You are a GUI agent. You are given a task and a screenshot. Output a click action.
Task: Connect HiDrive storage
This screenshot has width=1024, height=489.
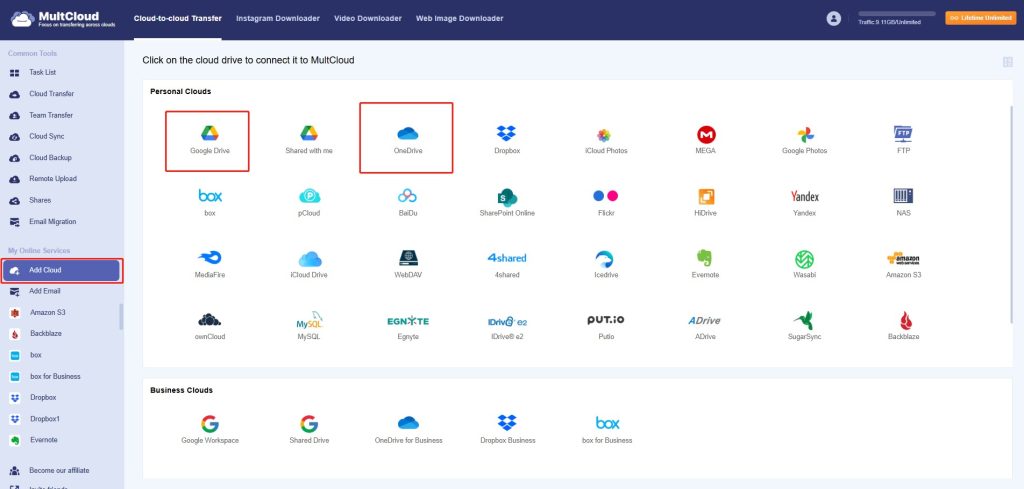[x=706, y=203]
